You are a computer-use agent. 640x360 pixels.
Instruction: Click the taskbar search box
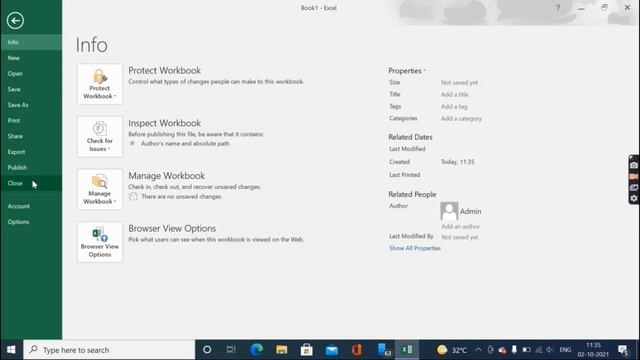(109, 350)
